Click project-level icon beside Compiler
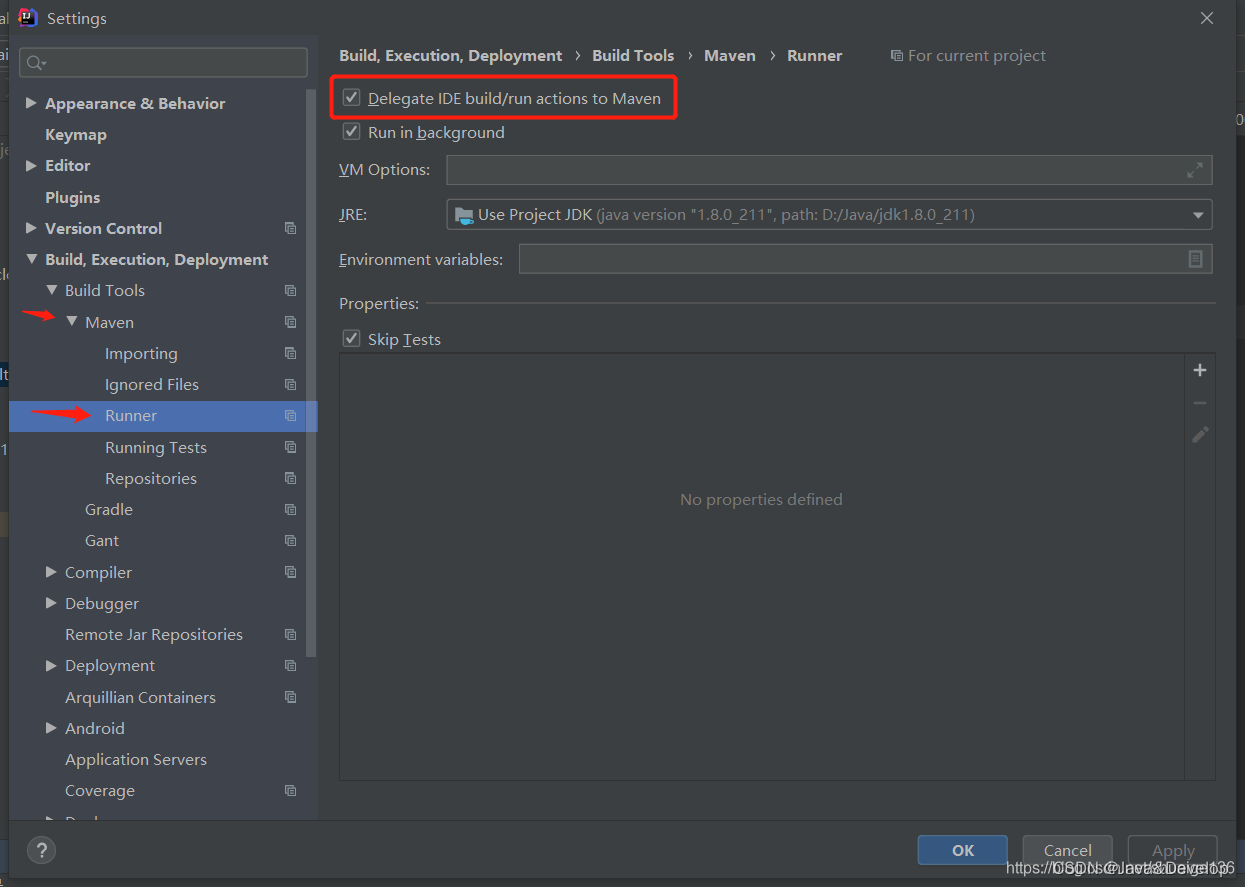 pos(290,572)
